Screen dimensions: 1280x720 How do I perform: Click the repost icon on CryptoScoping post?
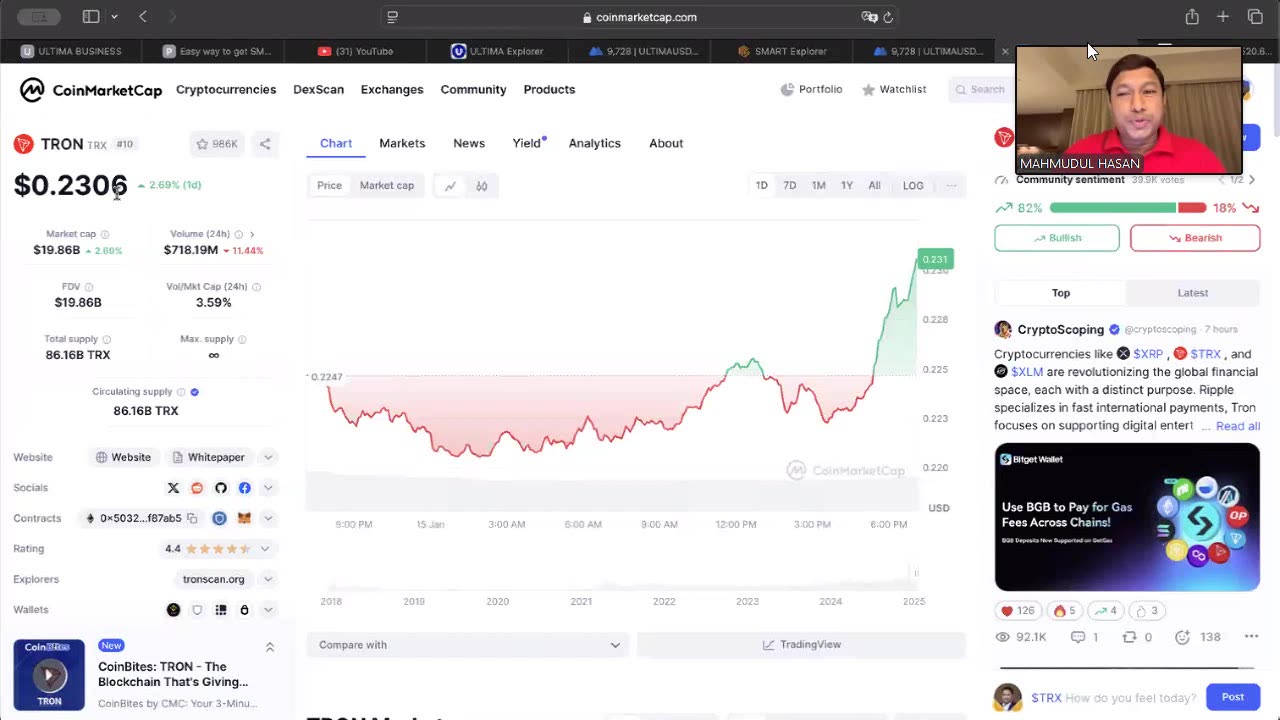click(1129, 637)
